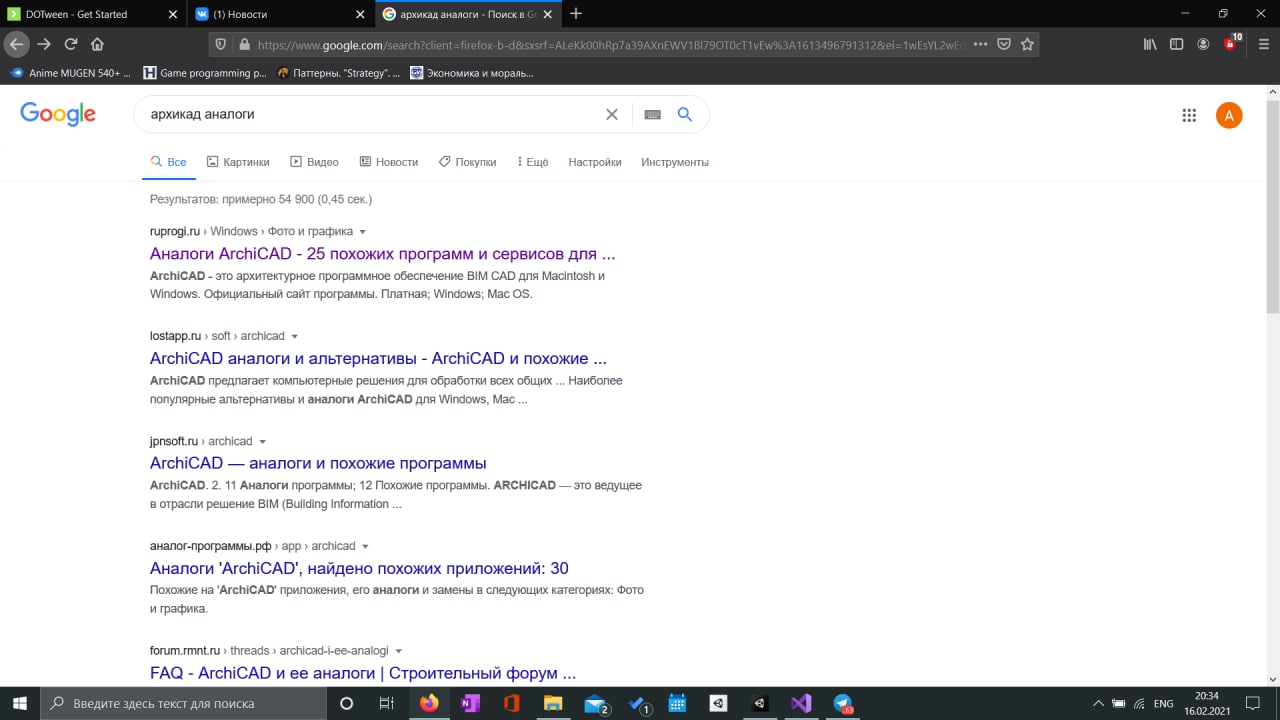Open the taskbar clock showing 20:34

click(1207, 703)
